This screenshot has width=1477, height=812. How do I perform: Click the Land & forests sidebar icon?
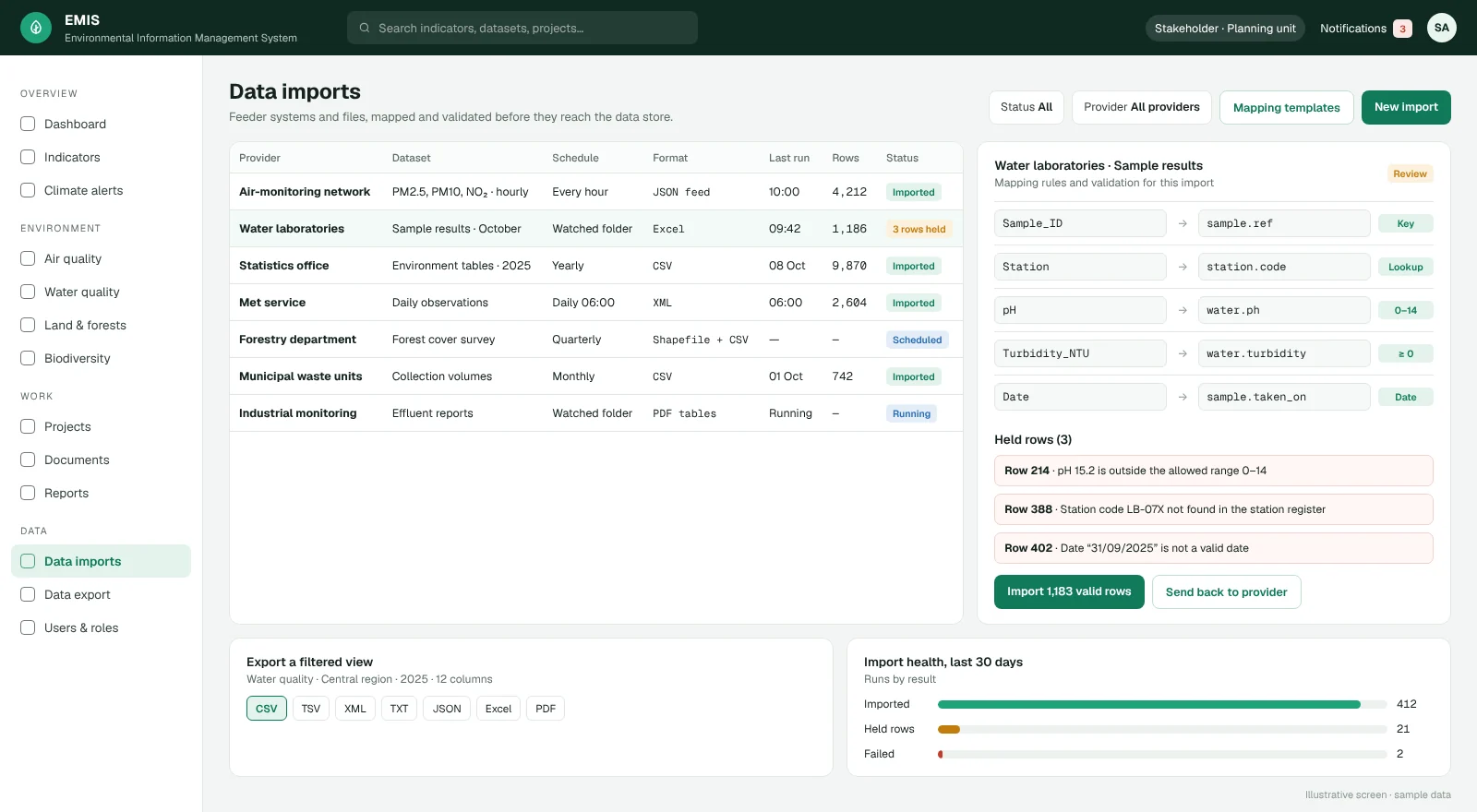(28, 325)
